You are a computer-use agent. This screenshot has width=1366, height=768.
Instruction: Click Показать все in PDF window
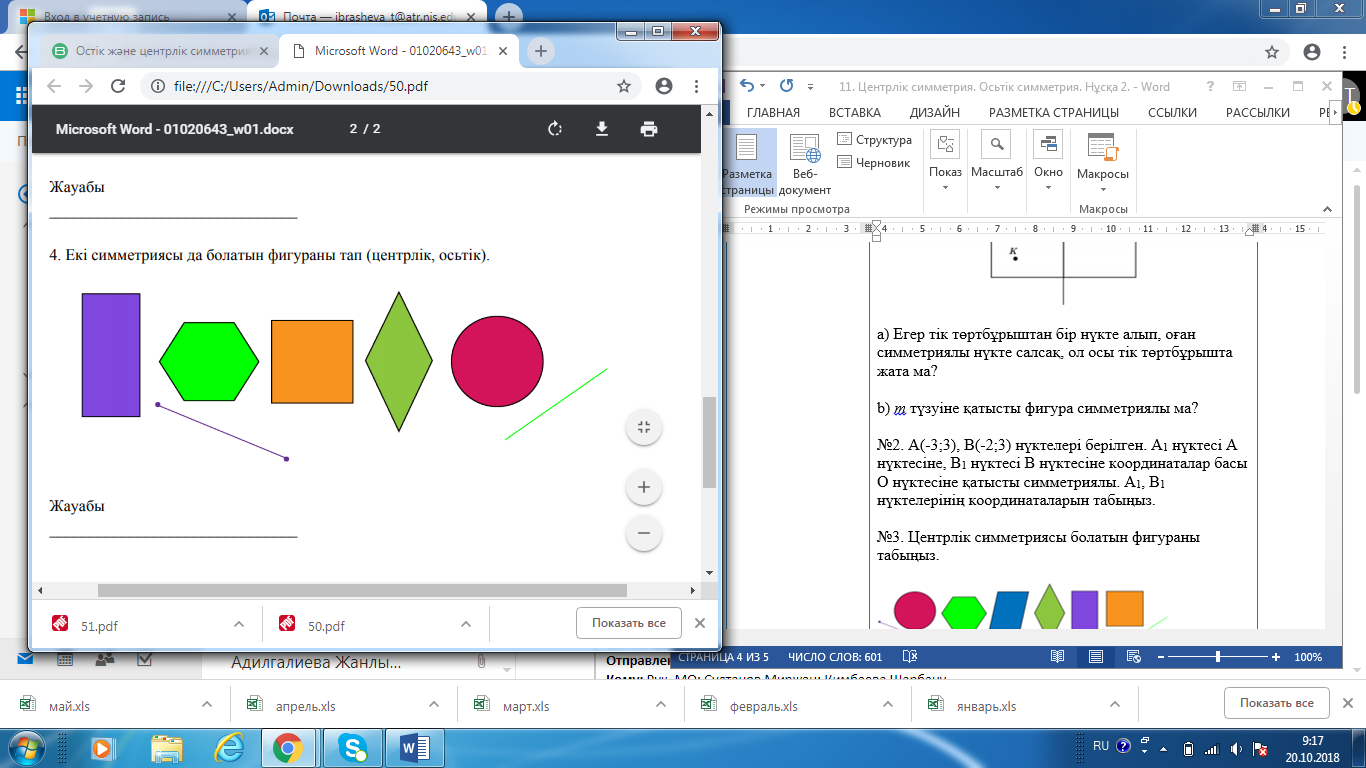(x=628, y=623)
